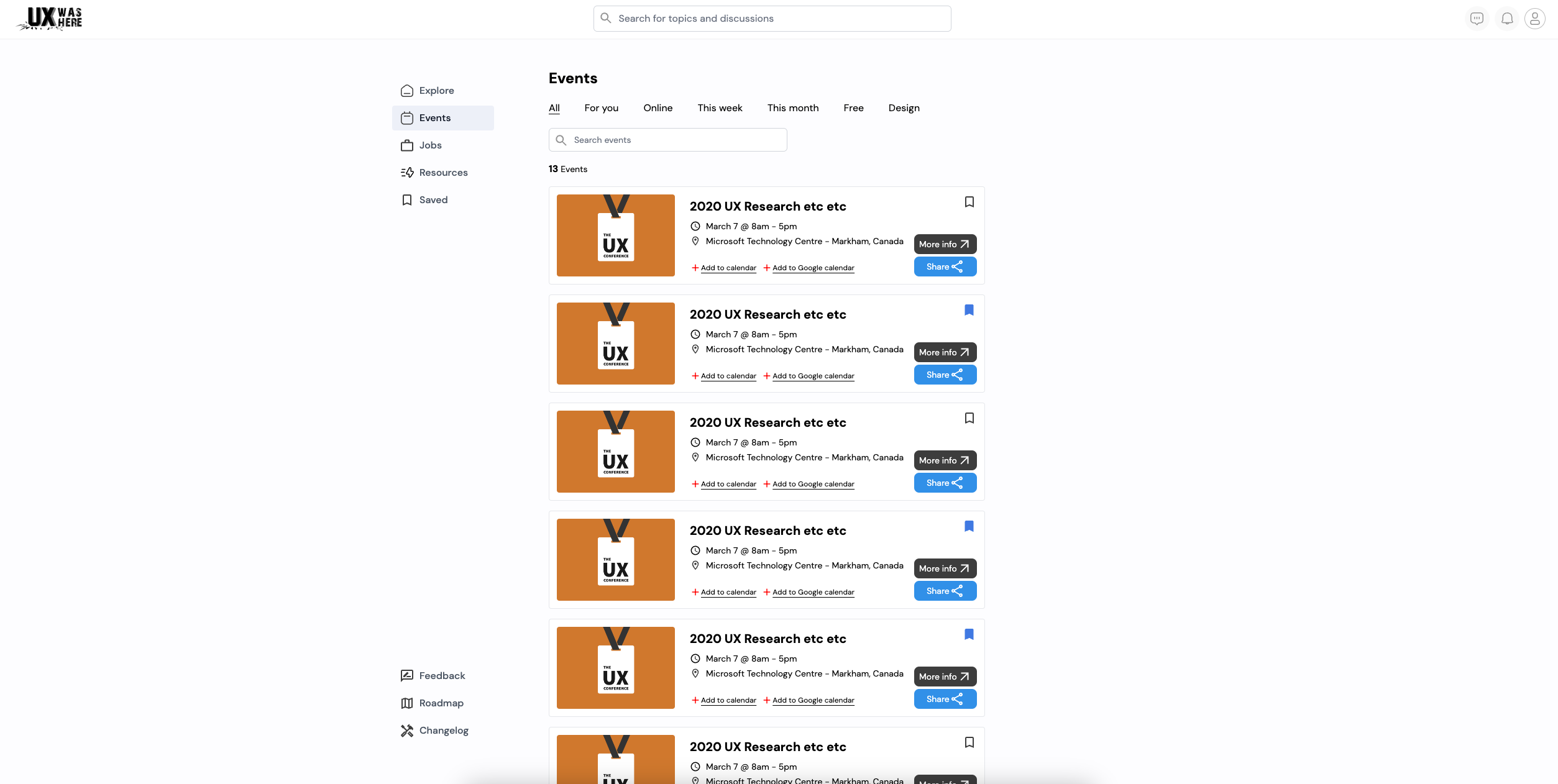Open the third event title 2020 UX Research
This screenshot has height=784, width=1558.
[768, 422]
